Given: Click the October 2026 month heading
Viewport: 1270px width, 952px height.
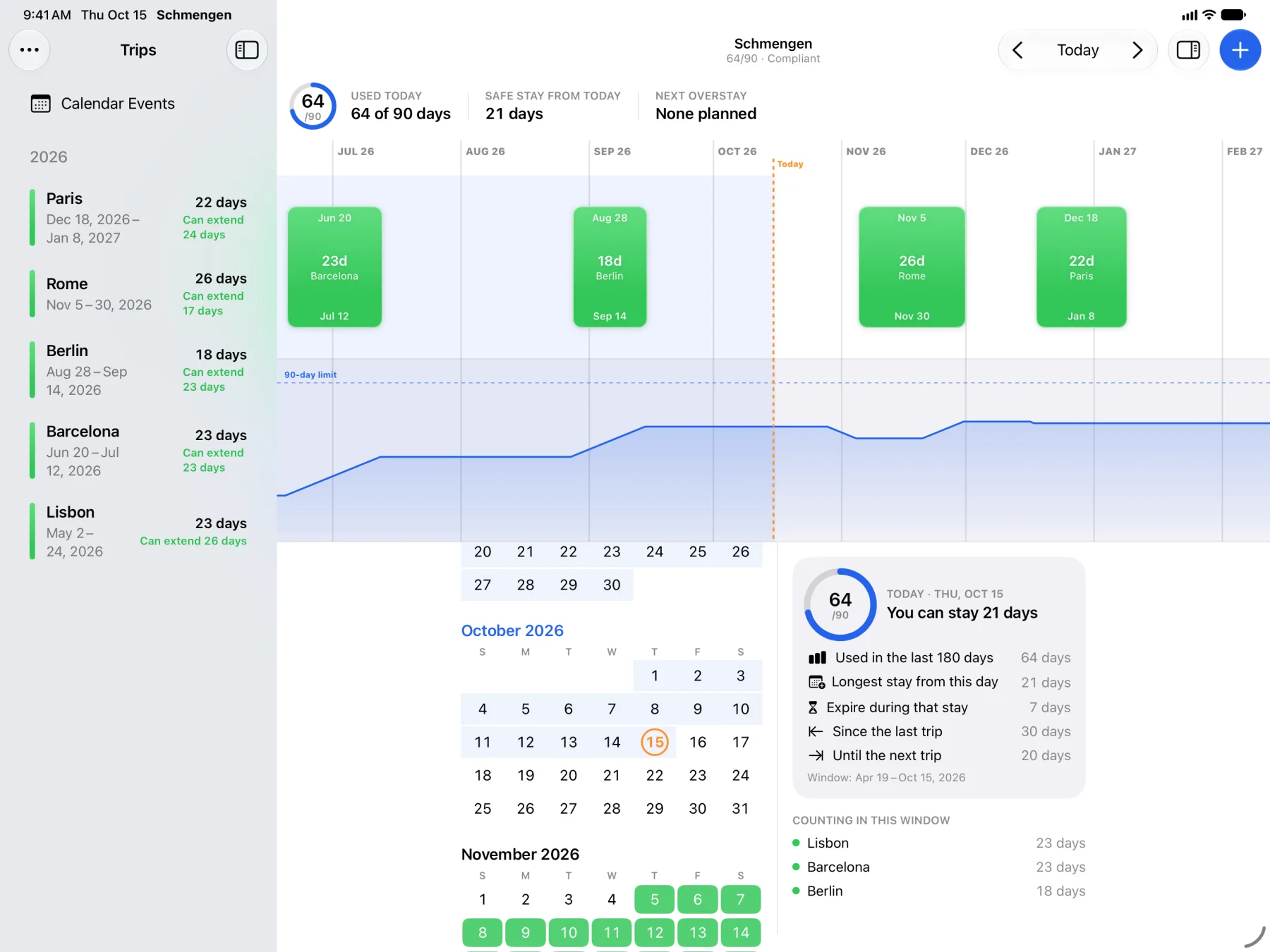Looking at the screenshot, I should [512, 630].
